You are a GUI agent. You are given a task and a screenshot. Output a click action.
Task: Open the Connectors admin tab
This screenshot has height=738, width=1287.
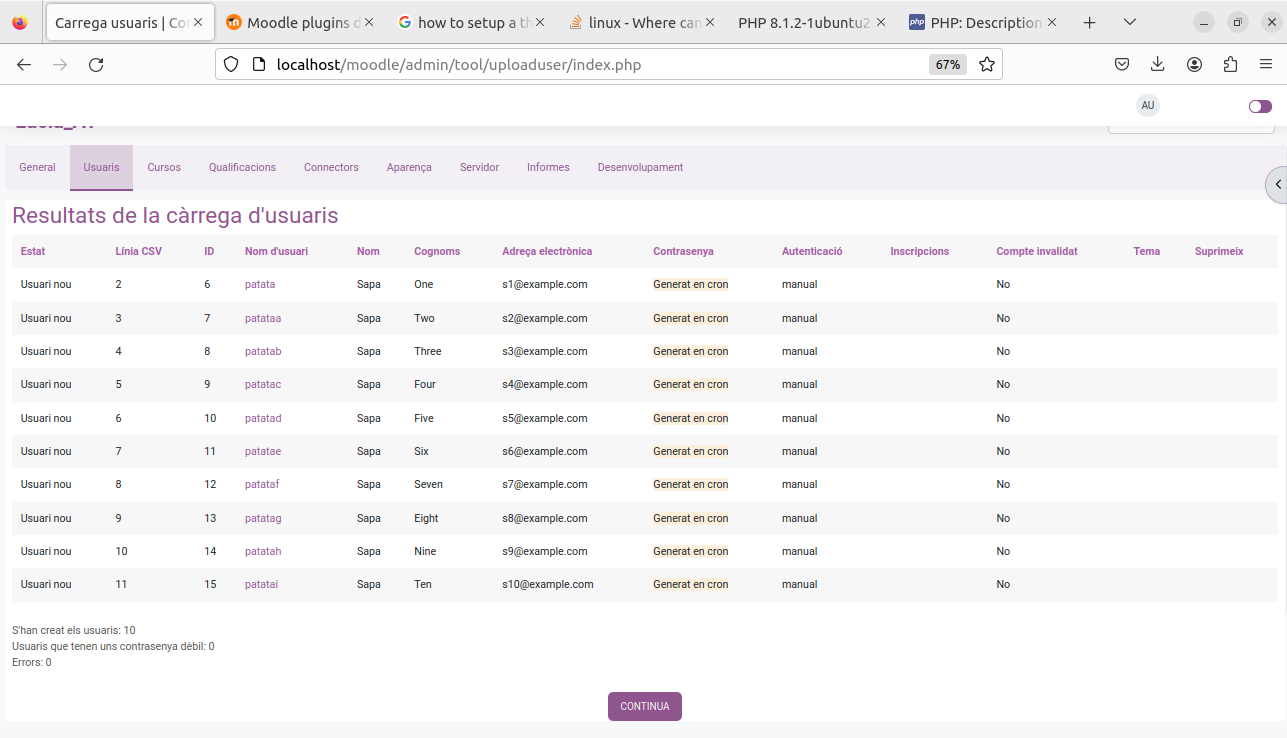(331, 168)
